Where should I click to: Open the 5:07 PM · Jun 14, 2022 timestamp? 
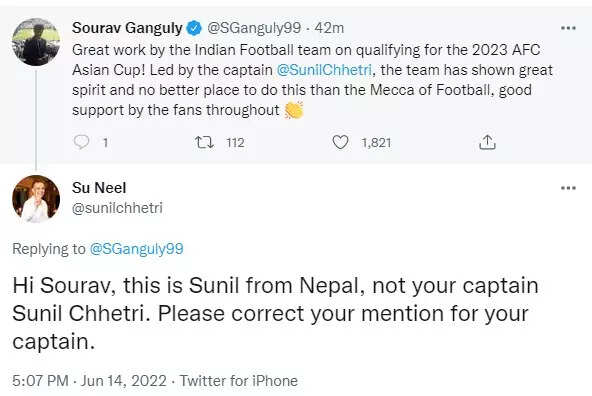coord(89,381)
